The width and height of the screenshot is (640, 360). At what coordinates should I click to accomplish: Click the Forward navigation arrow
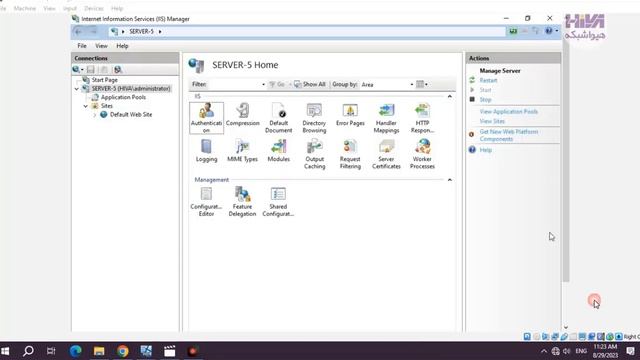tap(93, 31)
